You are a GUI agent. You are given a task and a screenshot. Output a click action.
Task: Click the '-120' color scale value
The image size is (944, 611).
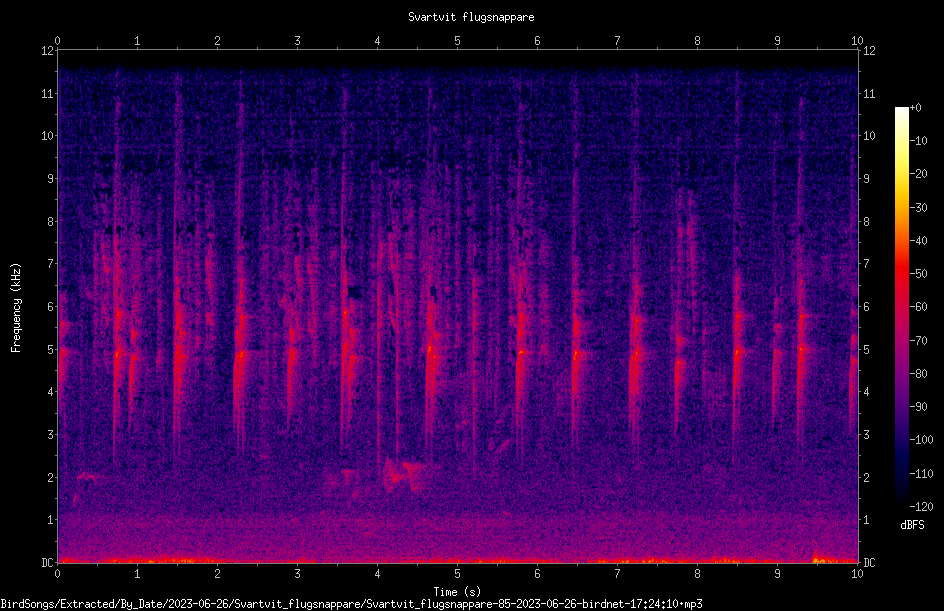[x=921, y=506]
